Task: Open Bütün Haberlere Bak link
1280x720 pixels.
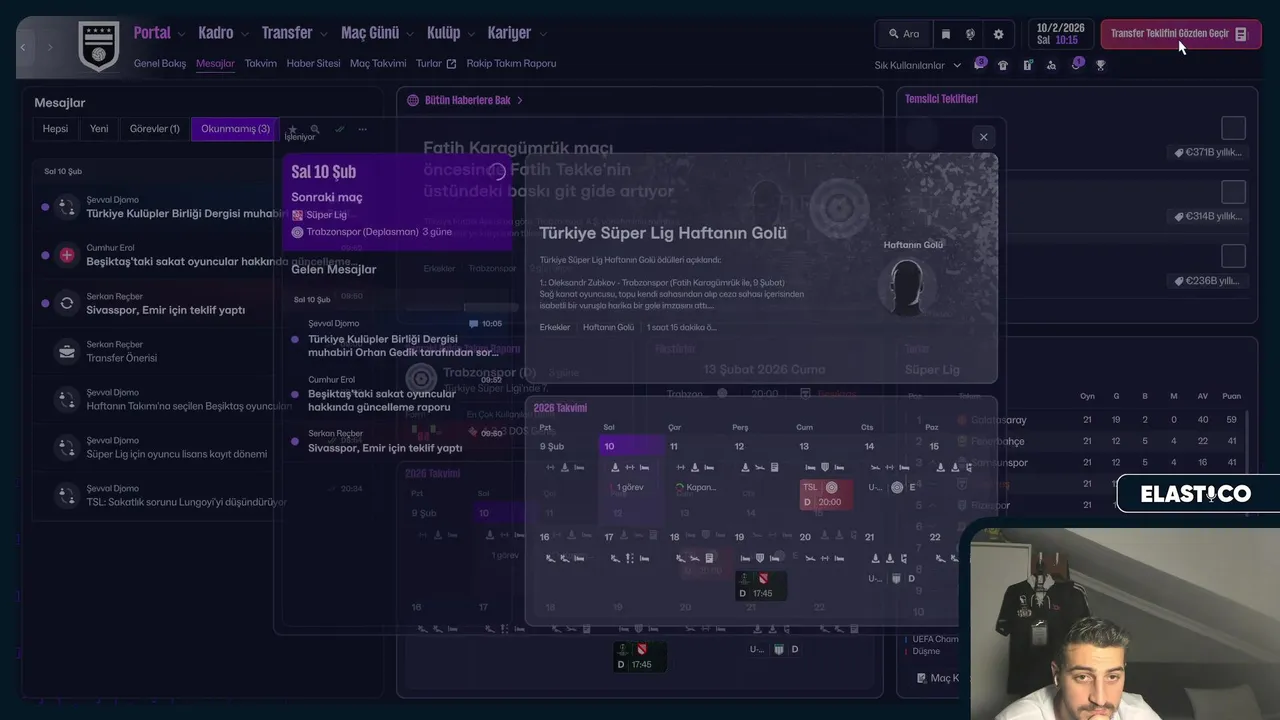Action: click(x=474, y=100)
